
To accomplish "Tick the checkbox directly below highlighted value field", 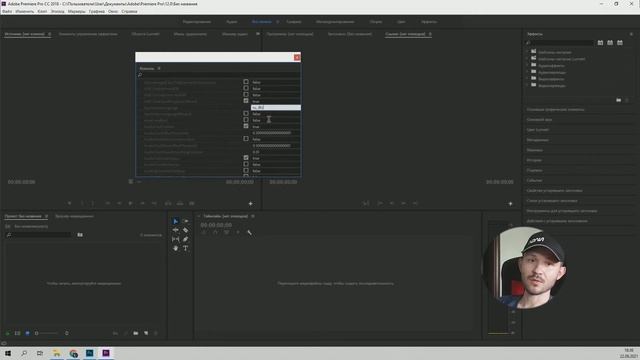I will (246, 113).
